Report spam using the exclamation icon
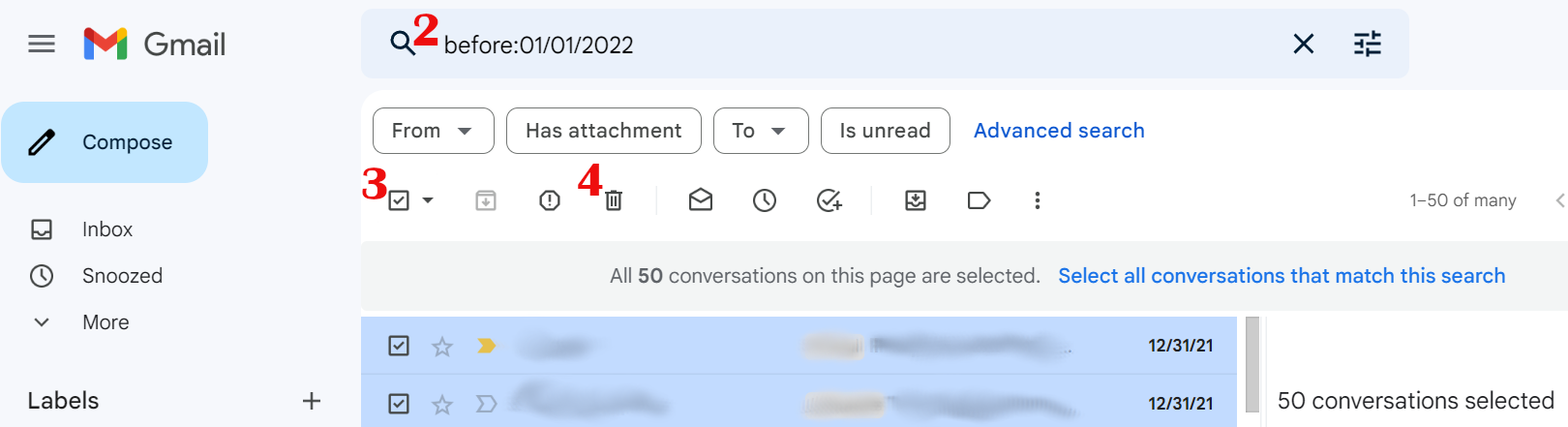This screenshot has width=1568, height=427. point(550,200)
